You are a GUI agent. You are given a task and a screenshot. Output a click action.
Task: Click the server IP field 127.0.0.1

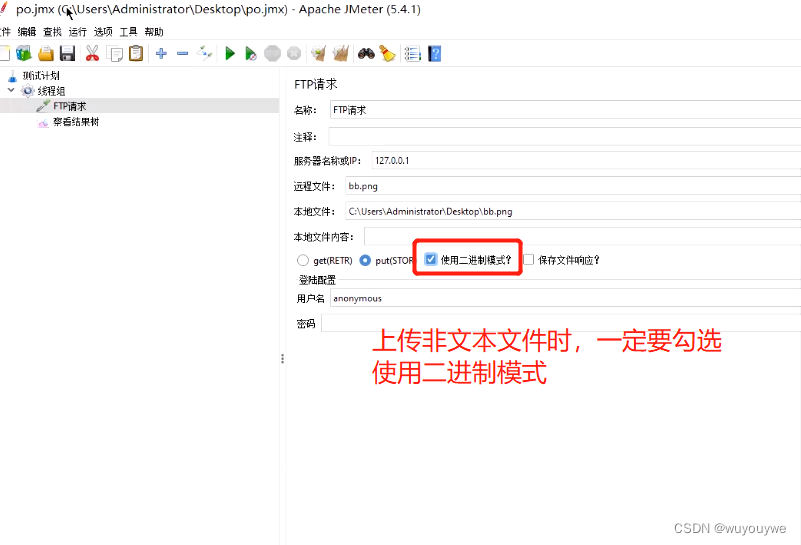pos(586,160)
